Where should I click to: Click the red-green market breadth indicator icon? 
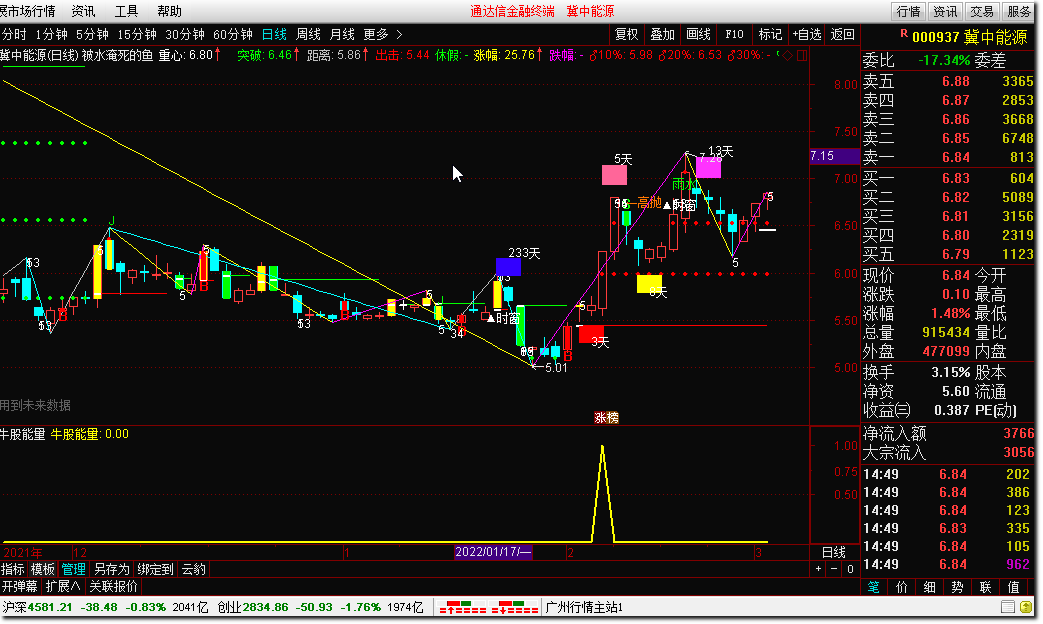click(488, 607)
